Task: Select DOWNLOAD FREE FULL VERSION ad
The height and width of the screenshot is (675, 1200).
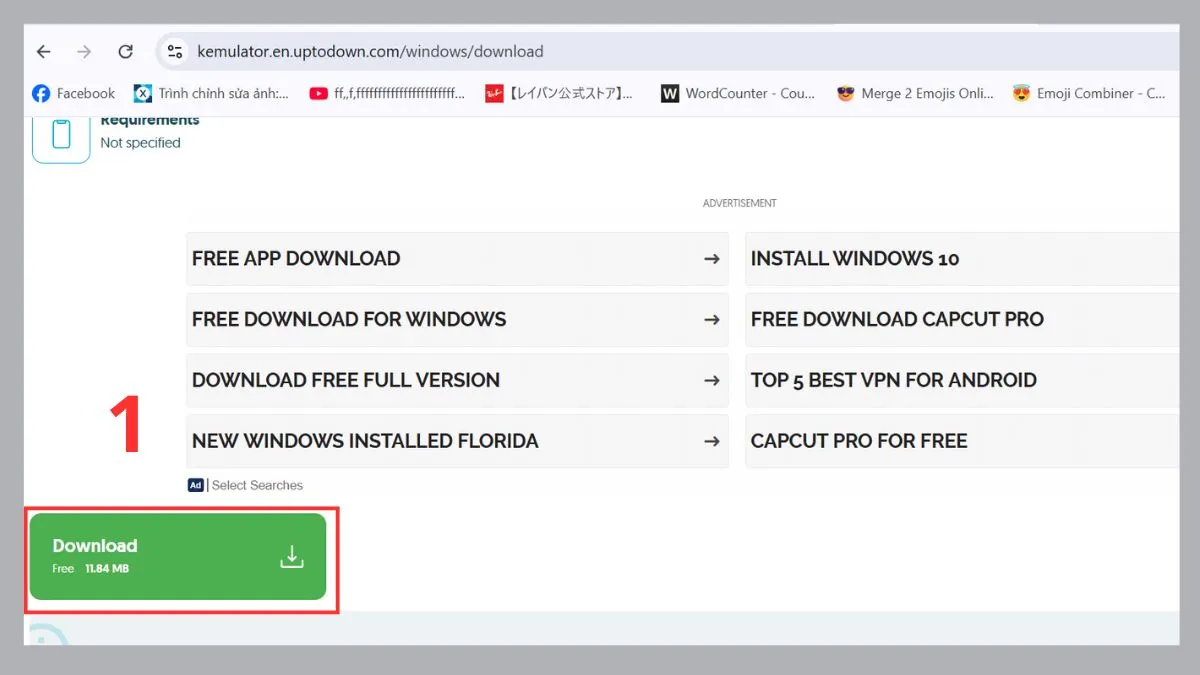Action: click(x=456, y=381)
